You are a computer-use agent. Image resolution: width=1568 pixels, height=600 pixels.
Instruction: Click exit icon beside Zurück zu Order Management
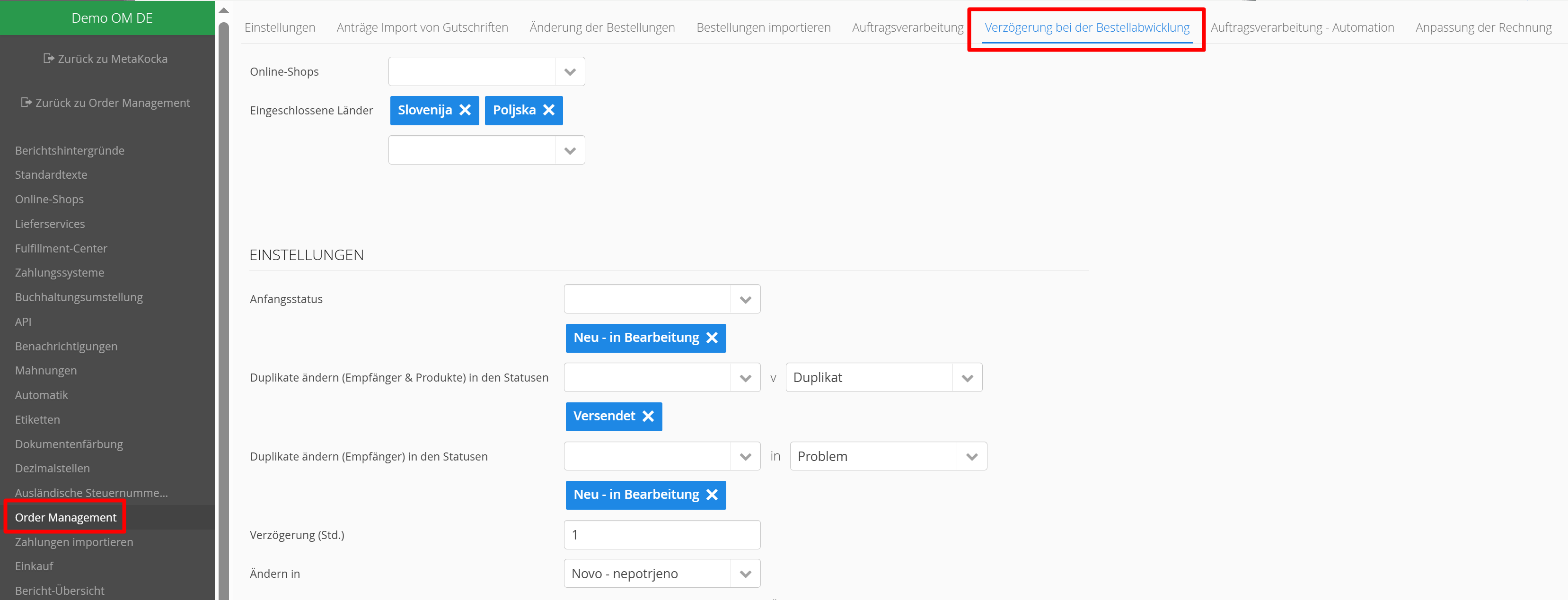26,102
